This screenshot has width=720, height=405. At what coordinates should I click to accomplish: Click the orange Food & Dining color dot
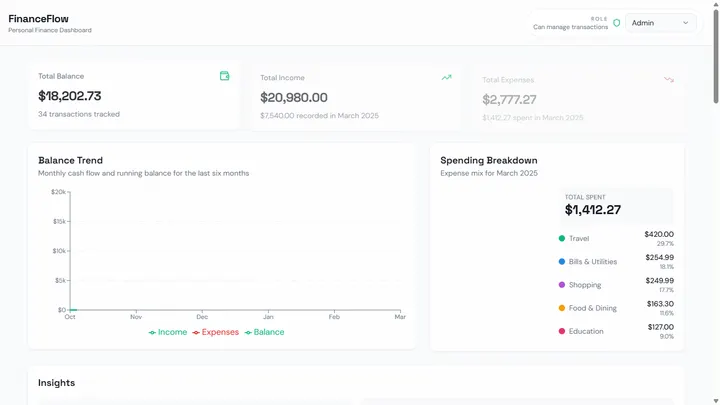(562, 308)
